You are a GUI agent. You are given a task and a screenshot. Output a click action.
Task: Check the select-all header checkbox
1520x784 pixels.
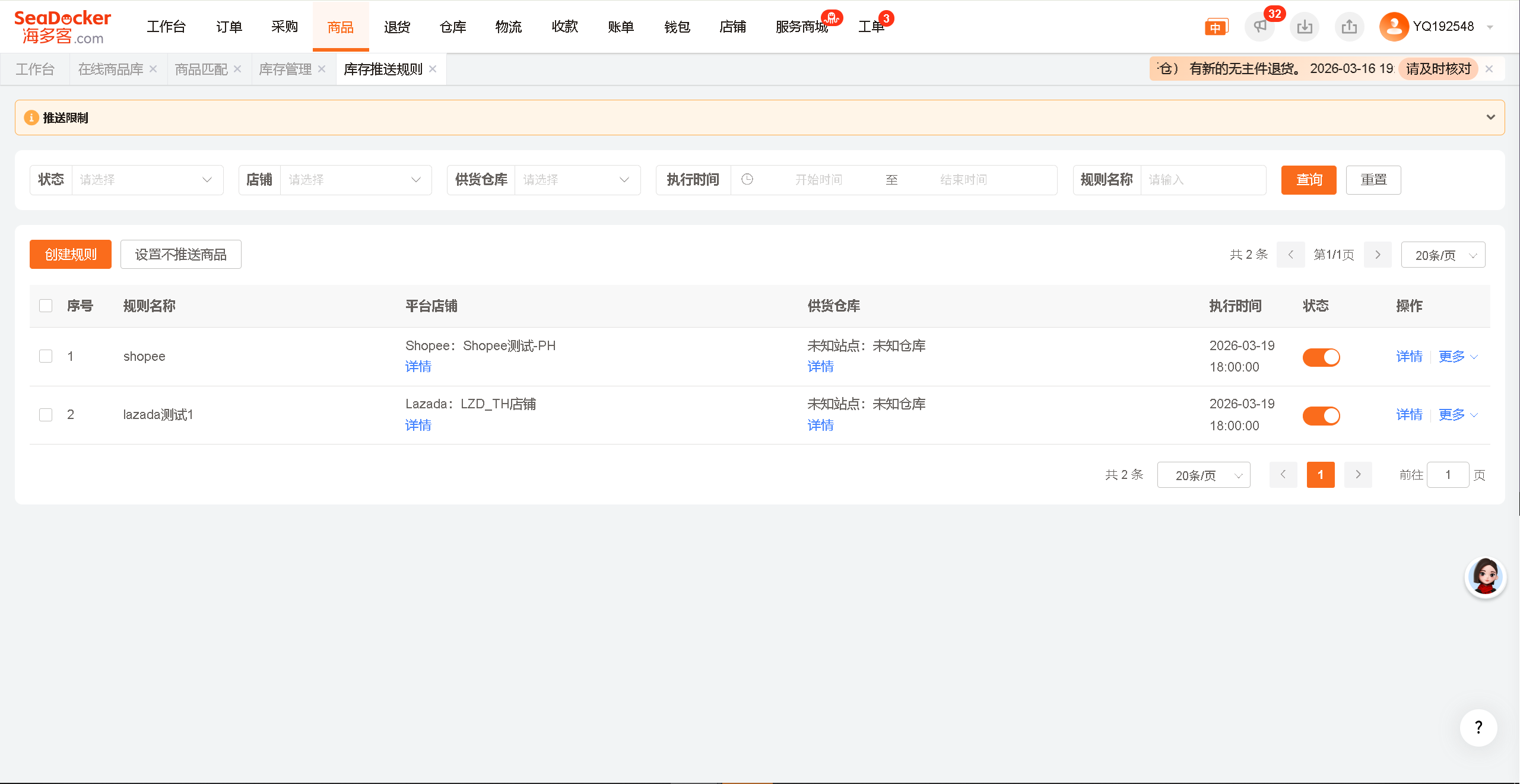[x=46, y=306]
